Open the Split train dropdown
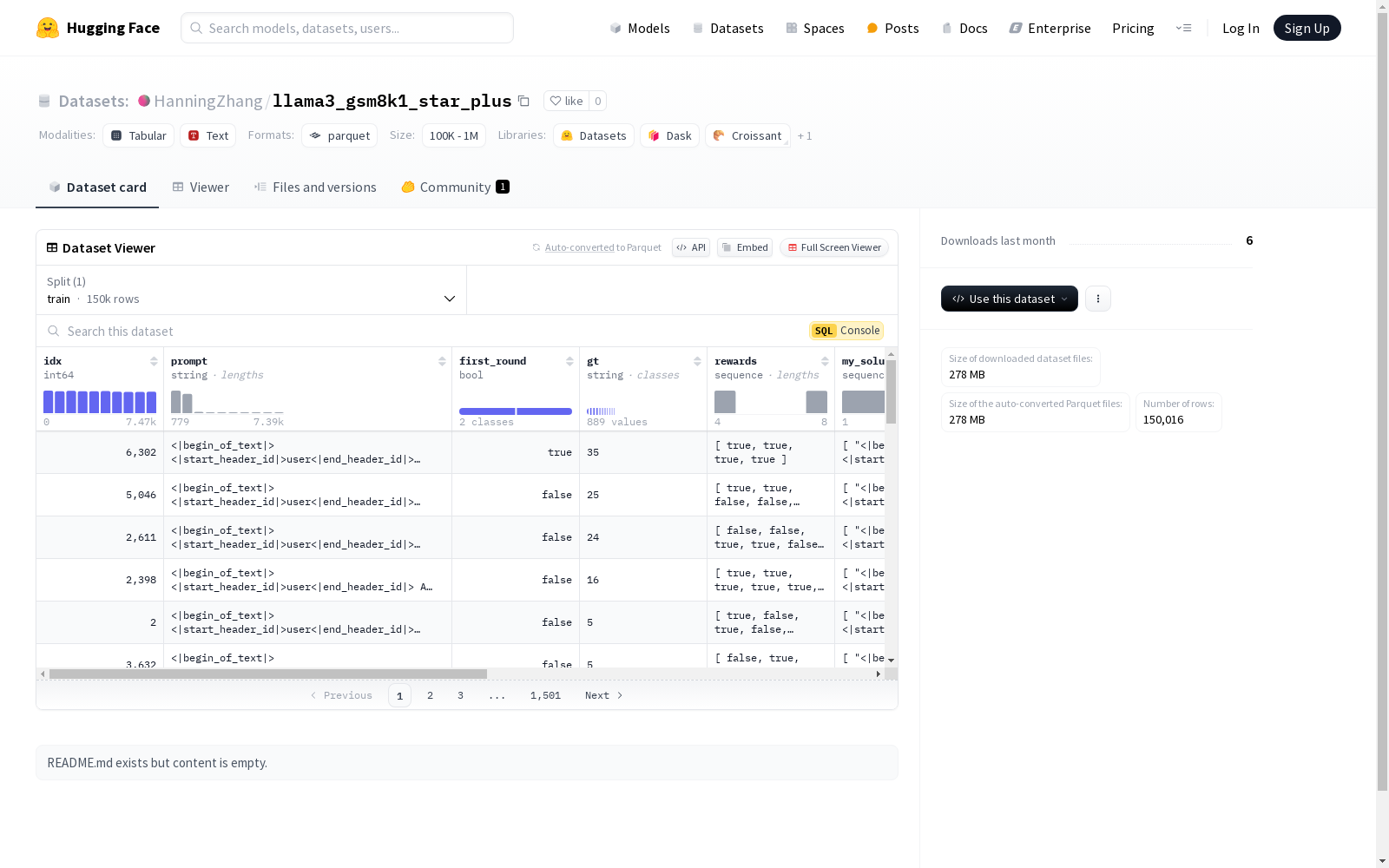The height and width of the screenshot is (868, 1389). 252,290
